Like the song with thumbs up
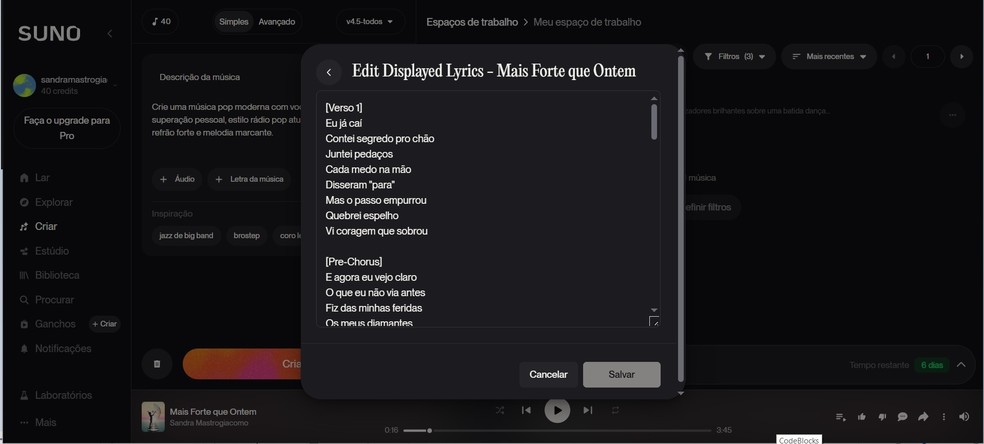The width and height of the screenshot is (984, 444). pyautogui.click(x=862, y=417)
